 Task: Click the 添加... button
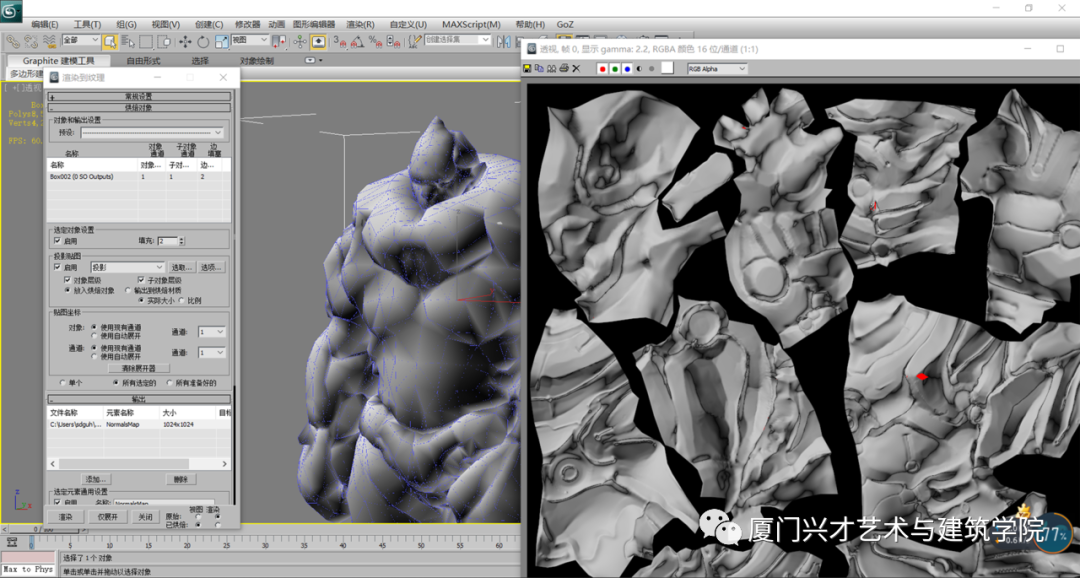coord(96,479)
